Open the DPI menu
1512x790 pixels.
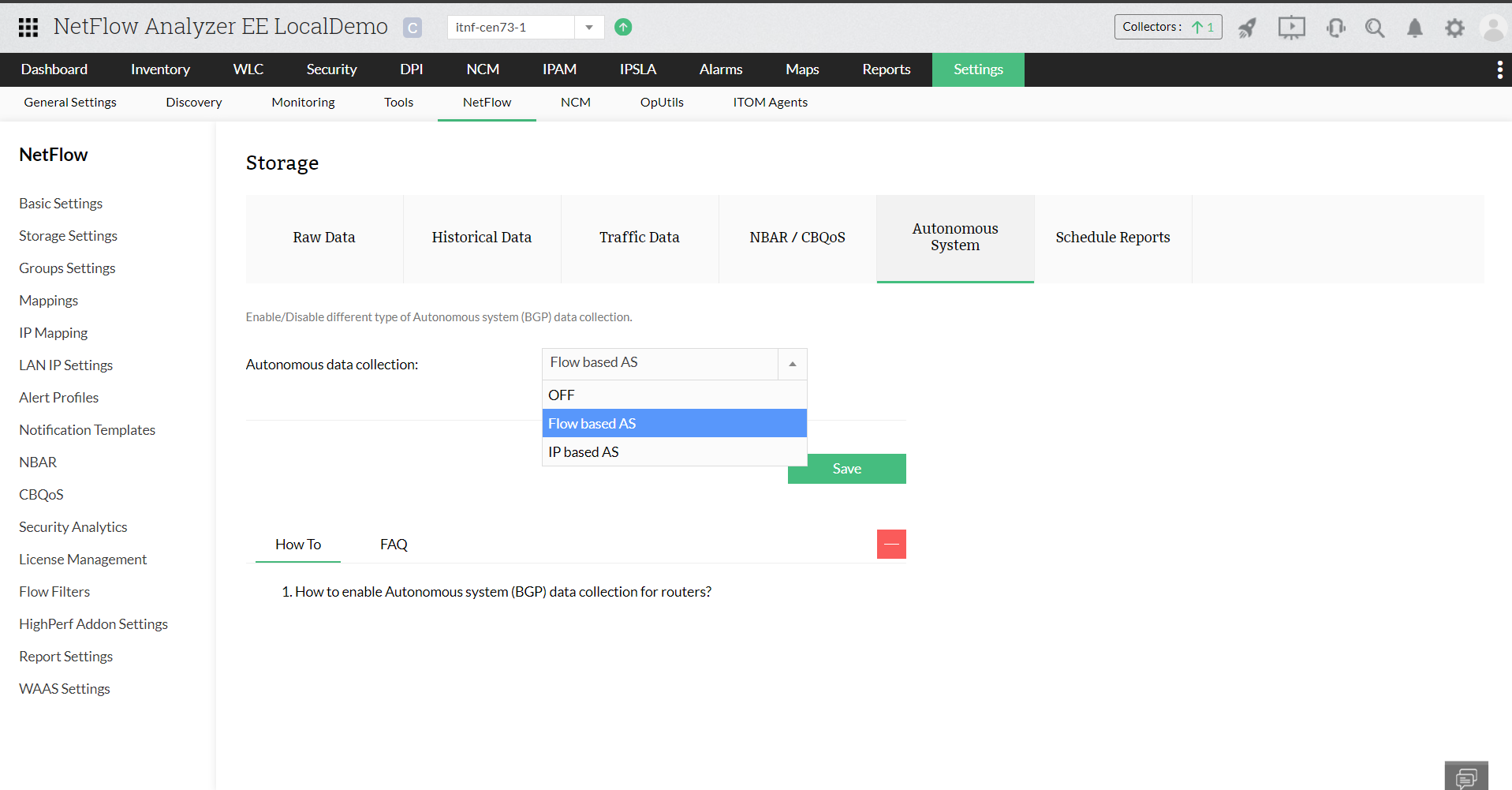pos(412,69)
